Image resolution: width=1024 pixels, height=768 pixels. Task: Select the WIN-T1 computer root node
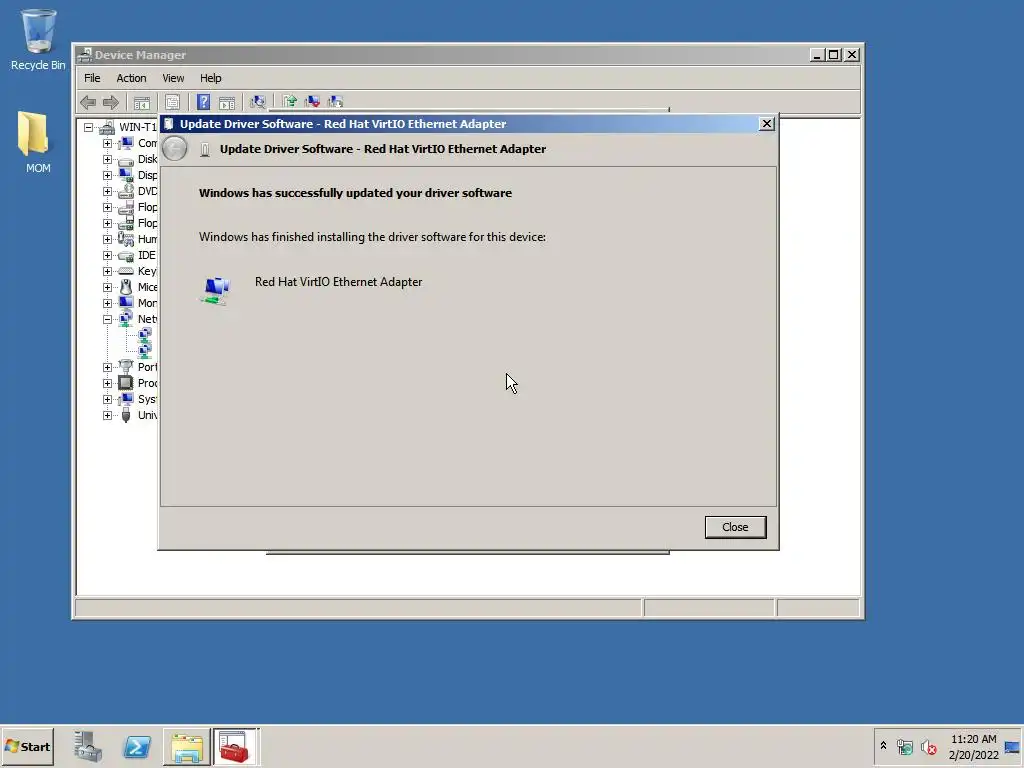click(x=137, y=127)
